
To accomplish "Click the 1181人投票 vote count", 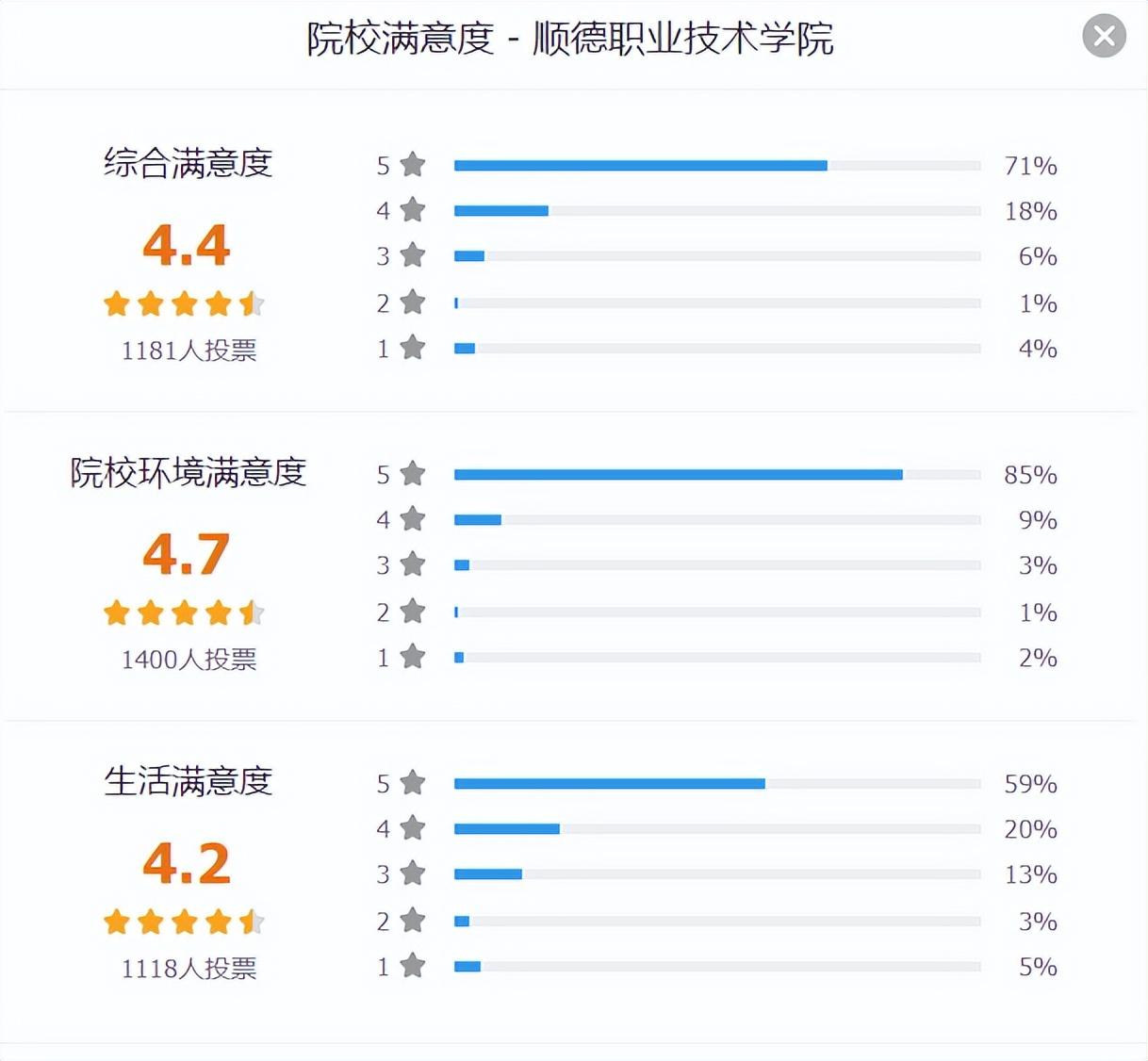I will (x=189, y=351).
